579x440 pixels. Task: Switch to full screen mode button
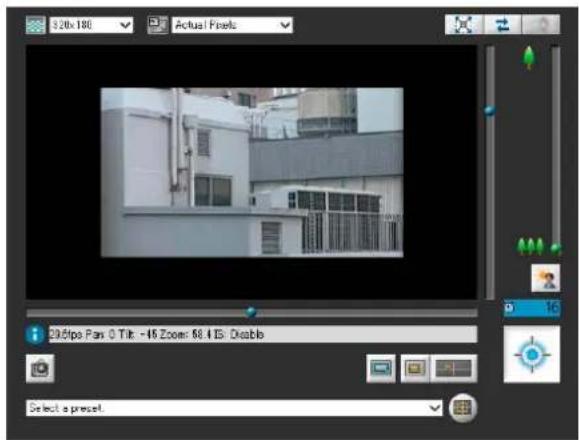pos(464,25)
